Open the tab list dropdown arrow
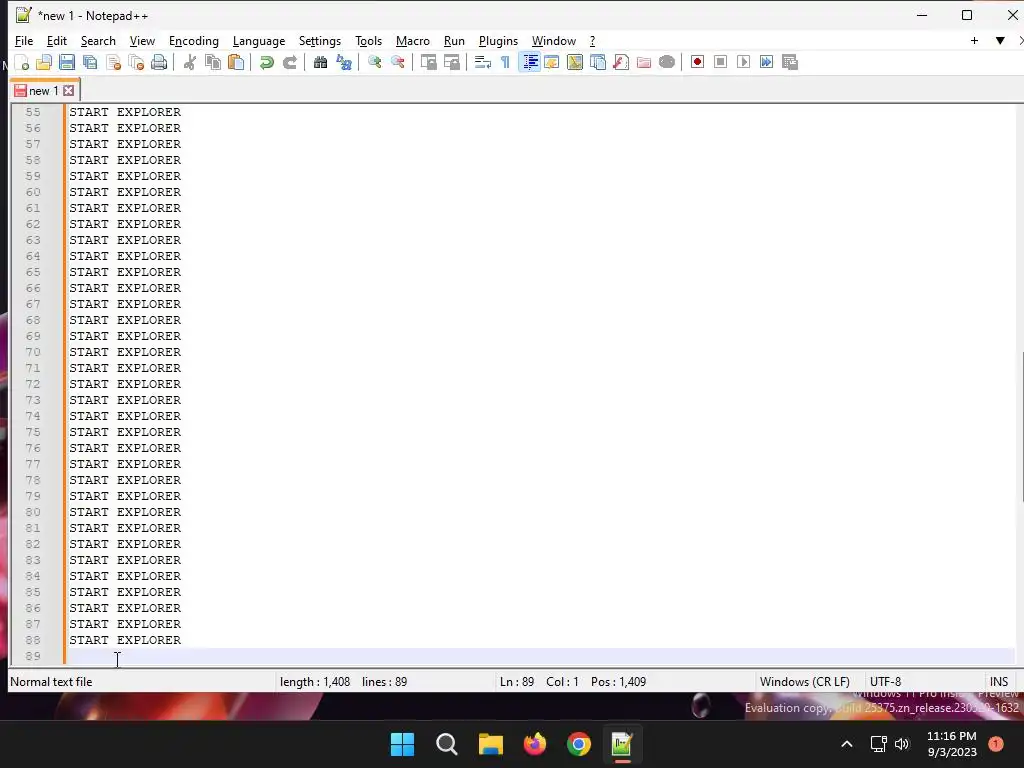The width and height of the screenshot is (1024, 768). coord(1000,40)
